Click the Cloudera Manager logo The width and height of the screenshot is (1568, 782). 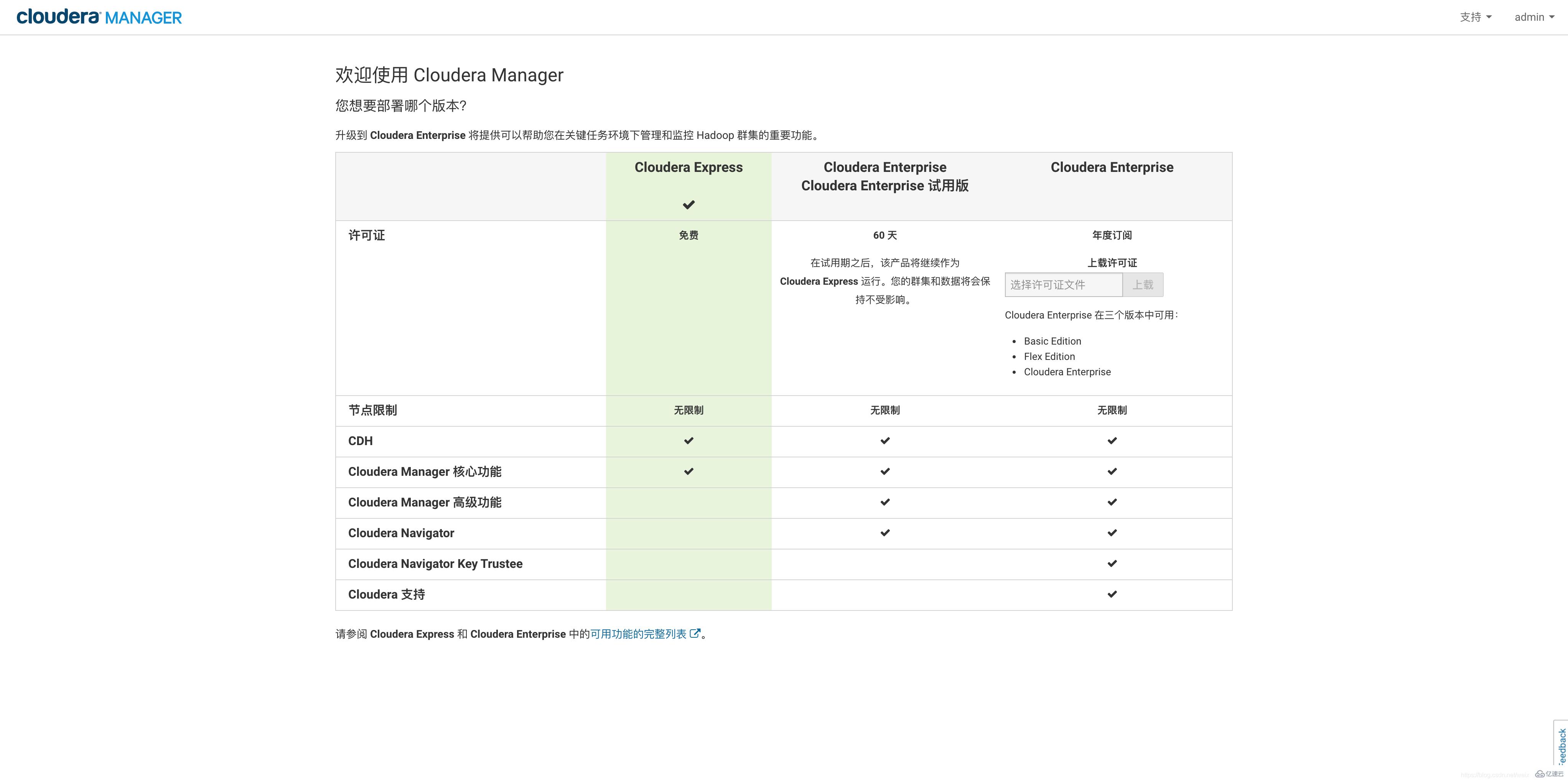(99, 17)
